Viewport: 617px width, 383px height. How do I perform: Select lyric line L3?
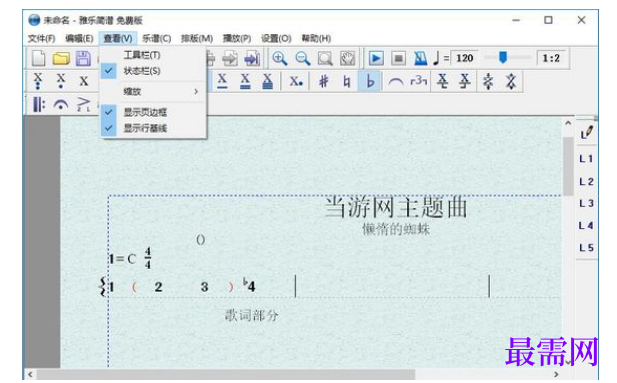[586, 204]
